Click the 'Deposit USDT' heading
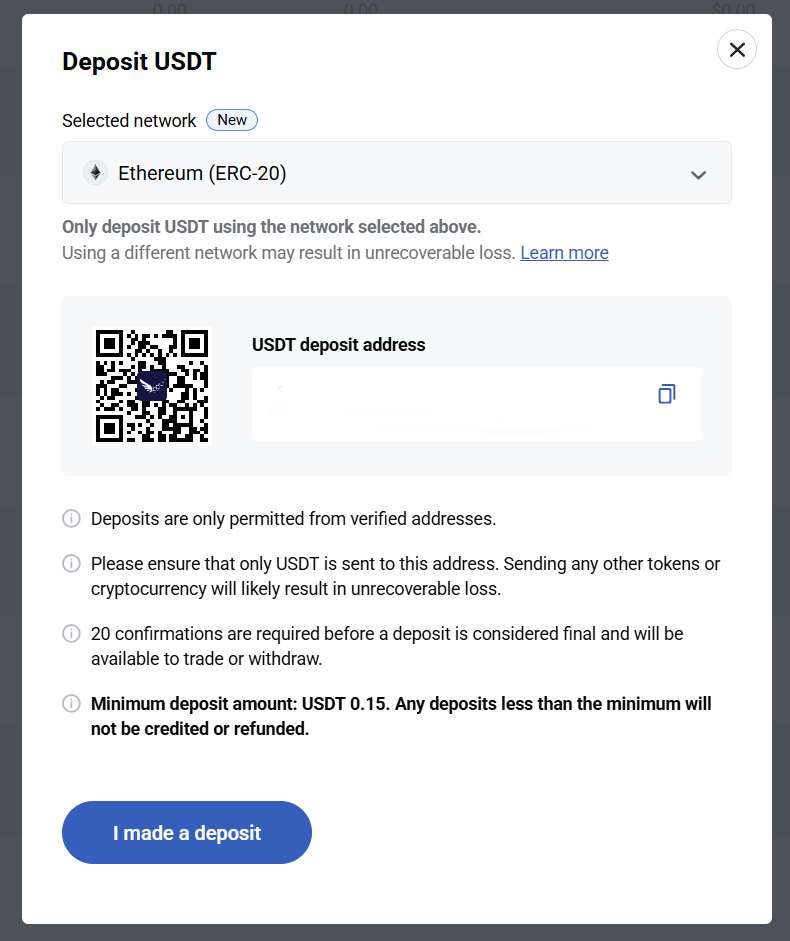Image resolution: width=790 pixels, height=941 pixels. (x=139, y=61)
